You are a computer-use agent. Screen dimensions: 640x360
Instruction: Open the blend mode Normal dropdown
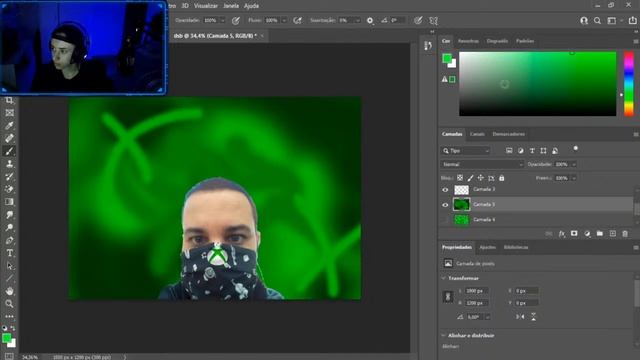tap(482, 164)
